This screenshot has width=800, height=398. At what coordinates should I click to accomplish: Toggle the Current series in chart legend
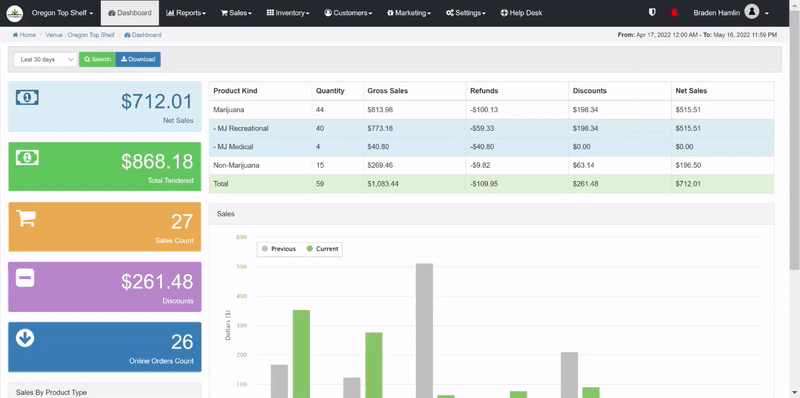[x=322, y=249]
